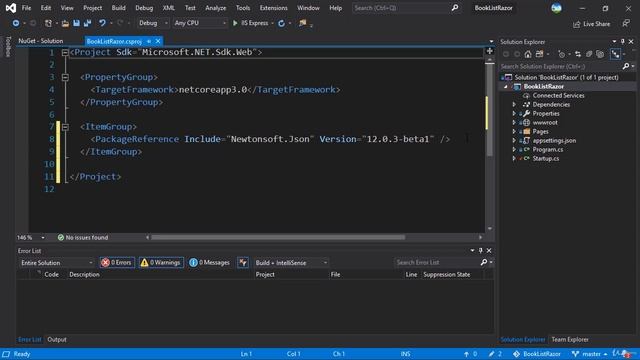
Task: Open the 146 % zoom dropdown
Action: click(x=43, y=238)
